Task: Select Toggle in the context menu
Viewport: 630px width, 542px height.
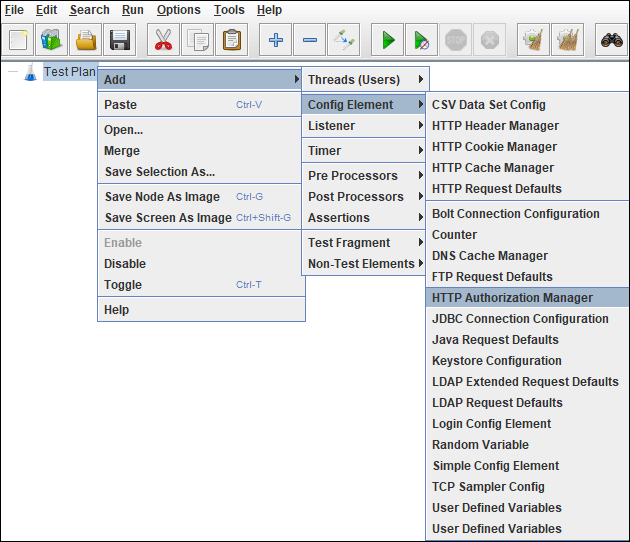Action: [123, 285]
